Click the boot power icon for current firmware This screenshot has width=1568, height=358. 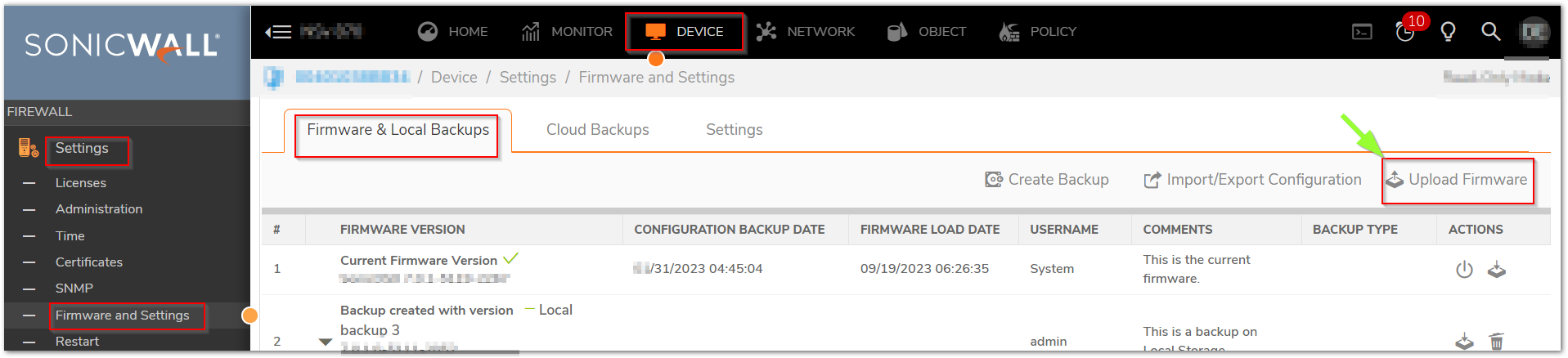click(1464, 270)
